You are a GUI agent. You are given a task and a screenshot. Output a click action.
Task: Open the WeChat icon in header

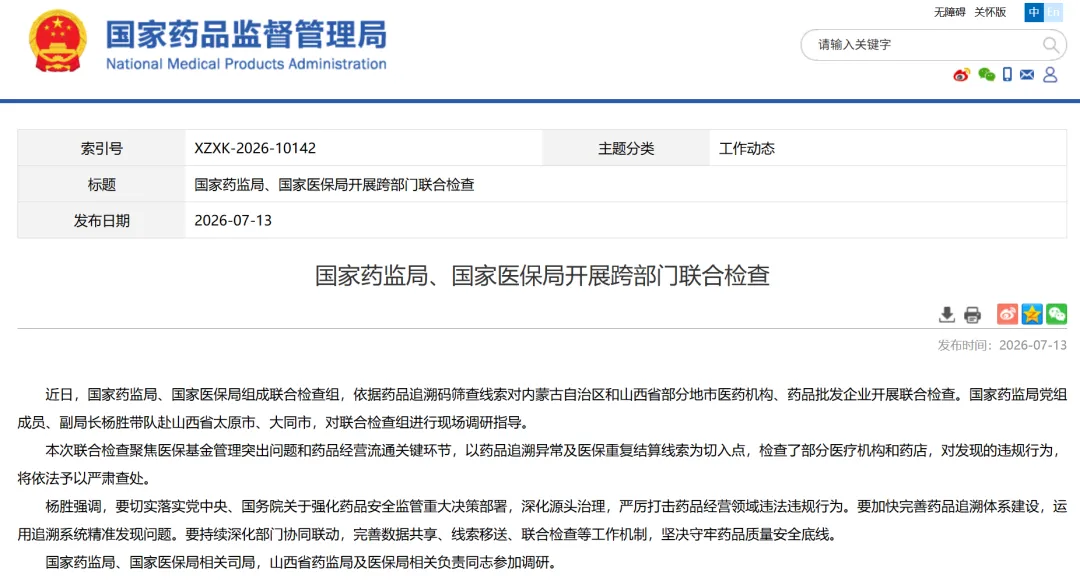pos(986,74)
